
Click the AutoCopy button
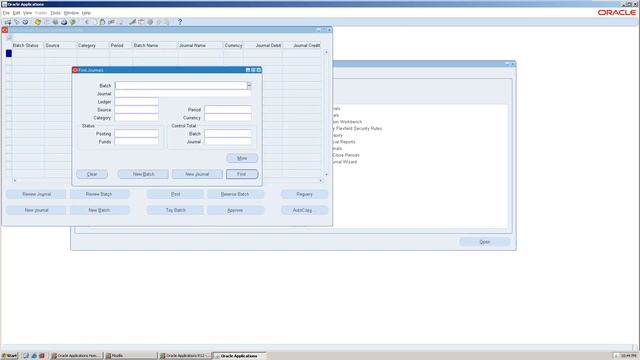[x=304, y=210]
